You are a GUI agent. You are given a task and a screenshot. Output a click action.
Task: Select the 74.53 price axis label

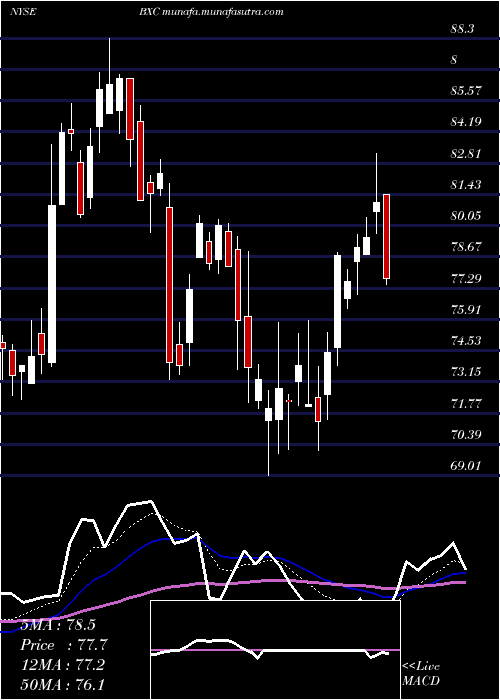click(x=466, y=341)
